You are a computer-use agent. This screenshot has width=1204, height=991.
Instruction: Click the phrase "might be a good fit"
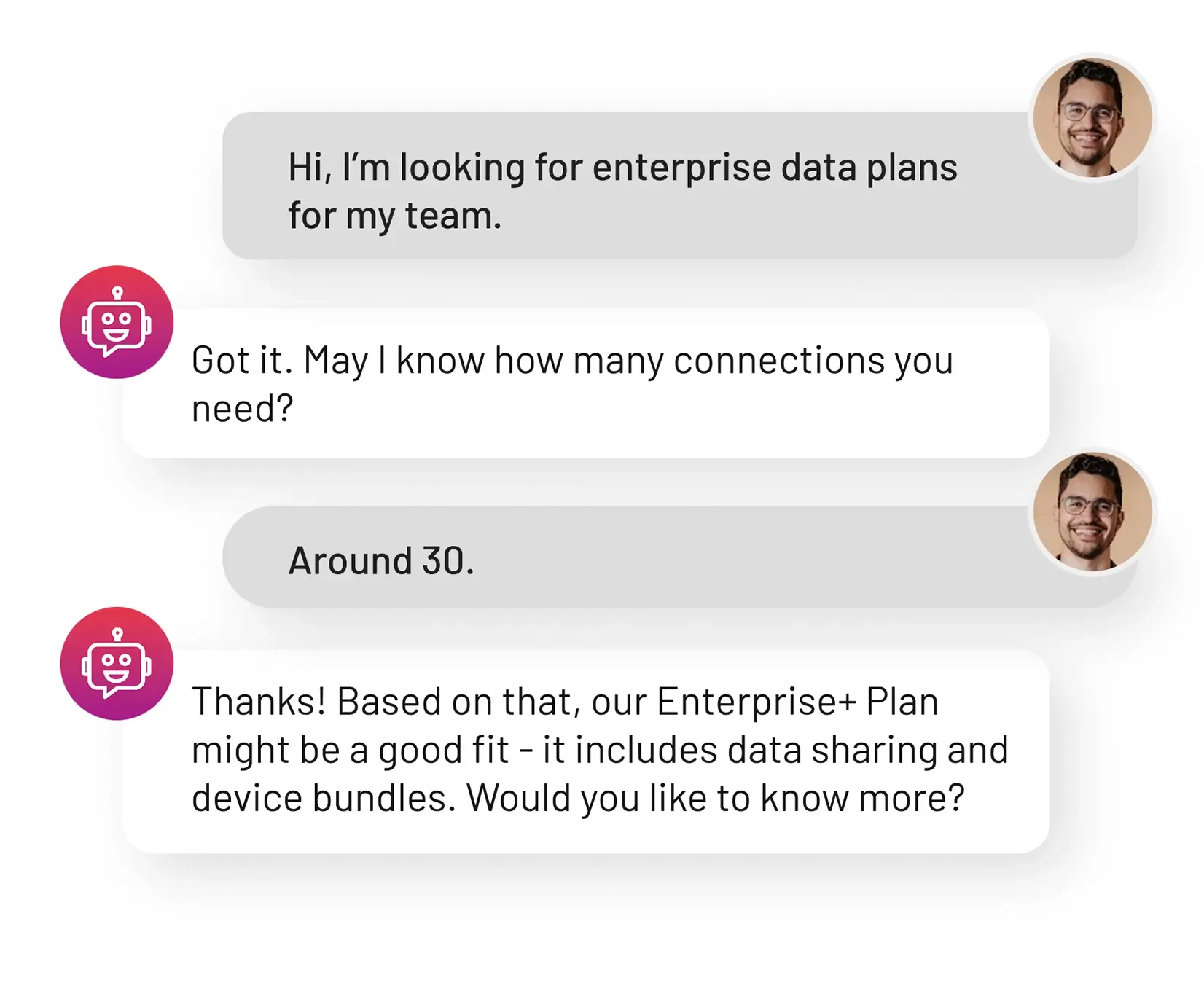click(x=350, y=750)
